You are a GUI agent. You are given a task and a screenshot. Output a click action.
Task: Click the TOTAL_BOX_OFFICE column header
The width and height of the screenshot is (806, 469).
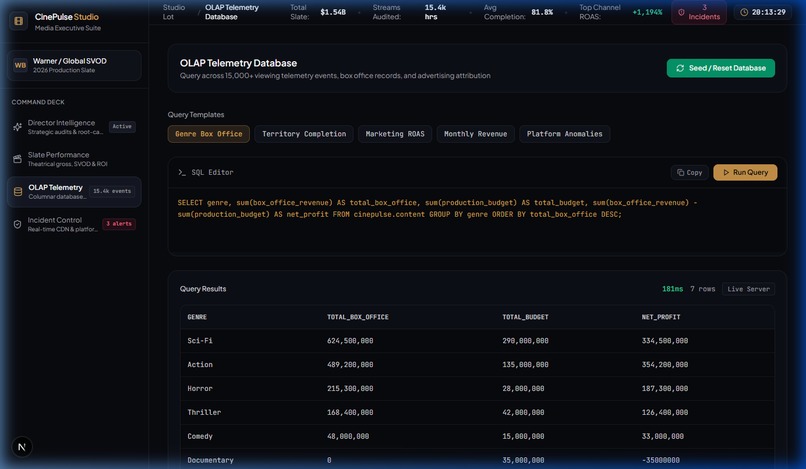click(358, 317)
